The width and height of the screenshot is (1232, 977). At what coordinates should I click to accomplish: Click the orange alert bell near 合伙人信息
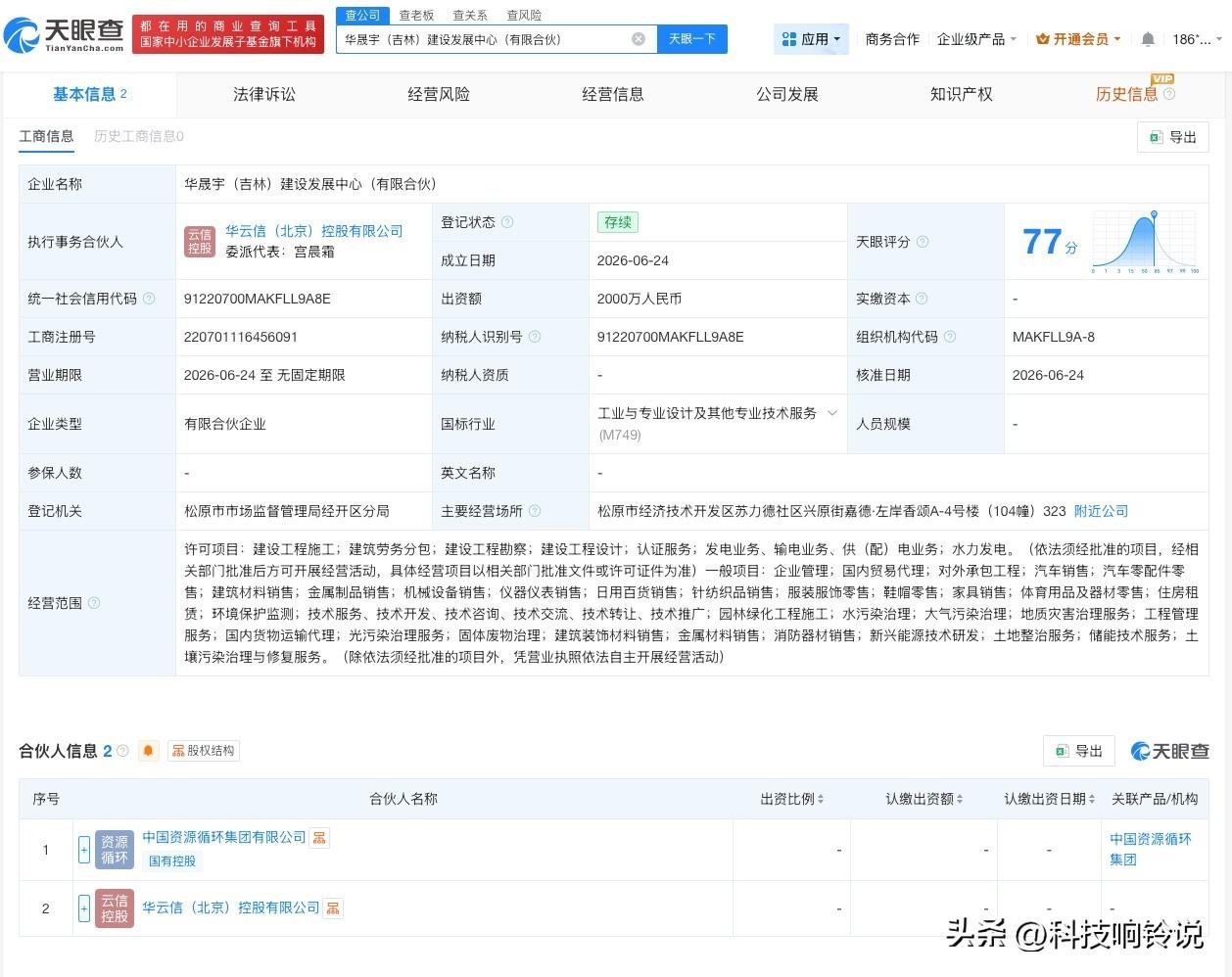149,751
